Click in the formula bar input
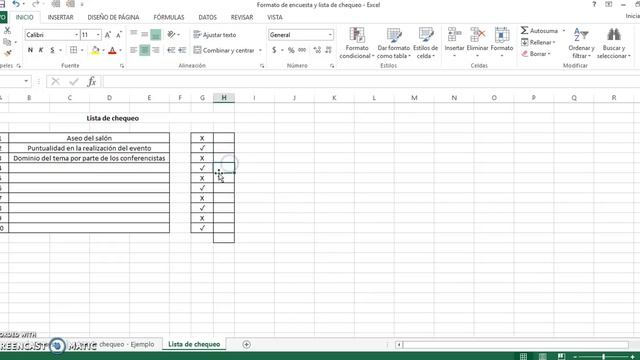The height and width of the screenshot is (360, 640). (371, 82)
